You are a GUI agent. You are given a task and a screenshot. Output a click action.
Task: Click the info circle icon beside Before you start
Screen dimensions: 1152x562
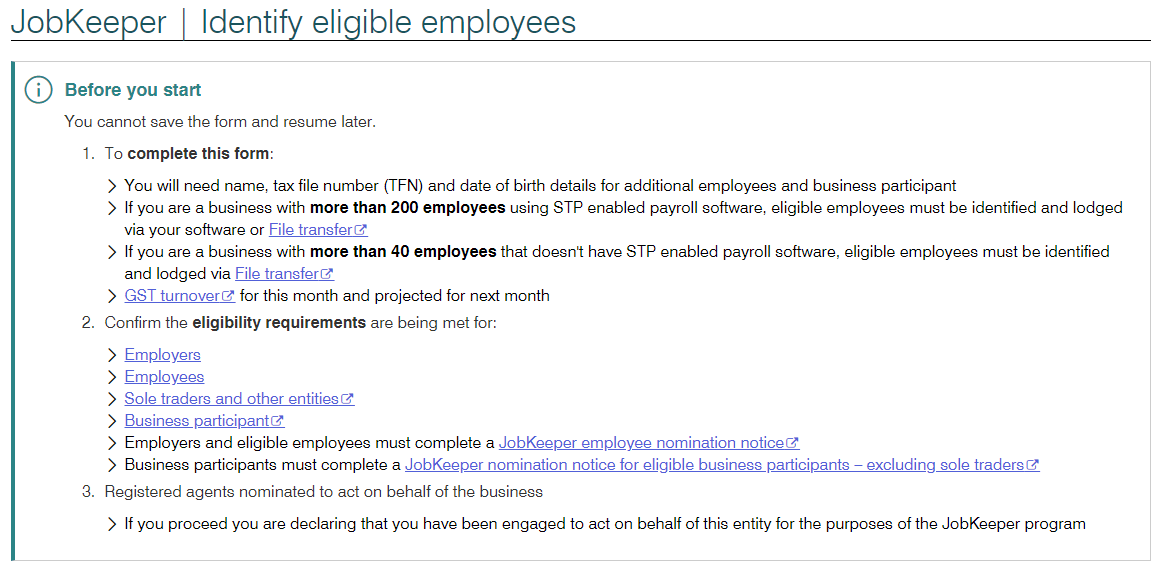coord(39,90)
